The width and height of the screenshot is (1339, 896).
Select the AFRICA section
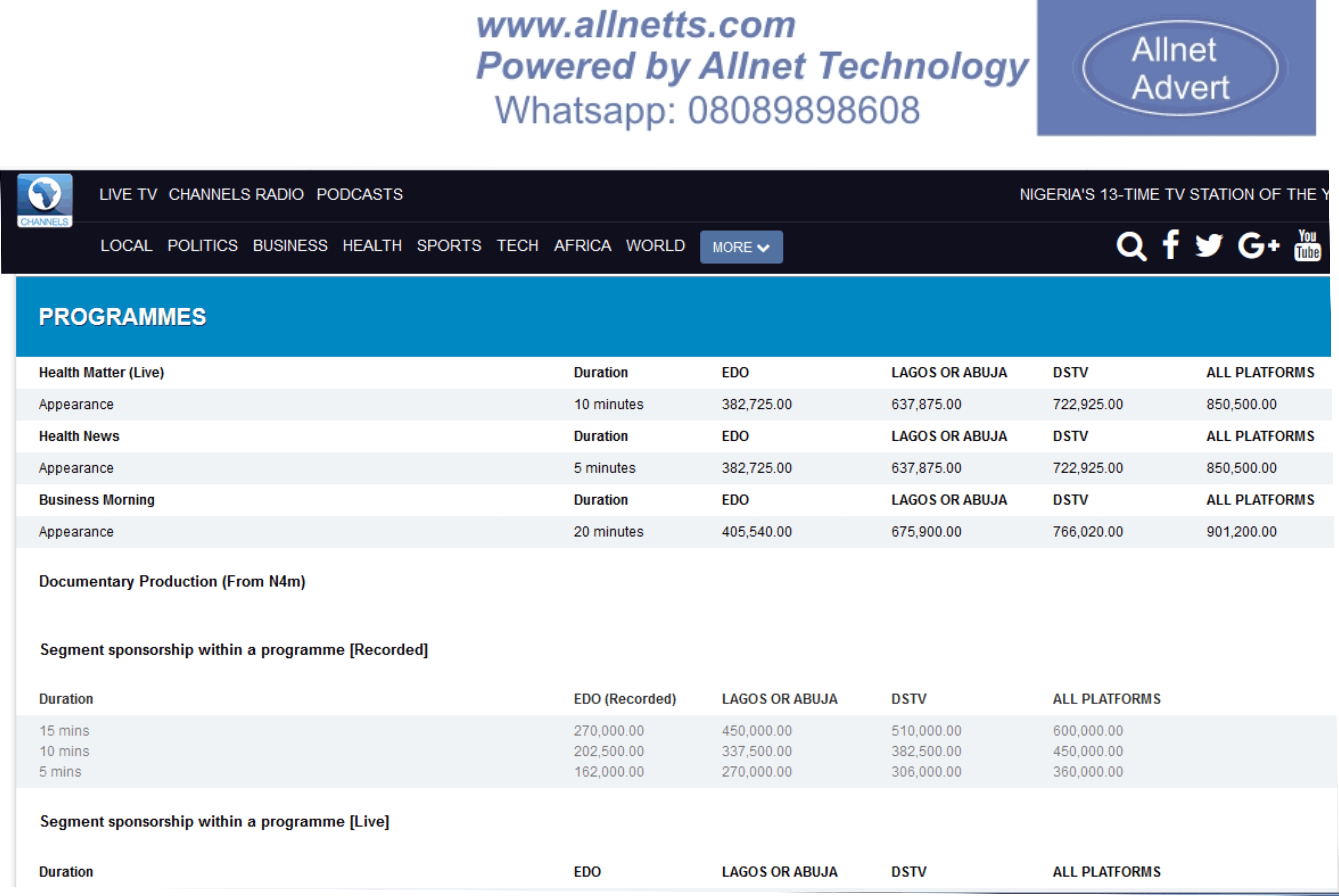582,246
